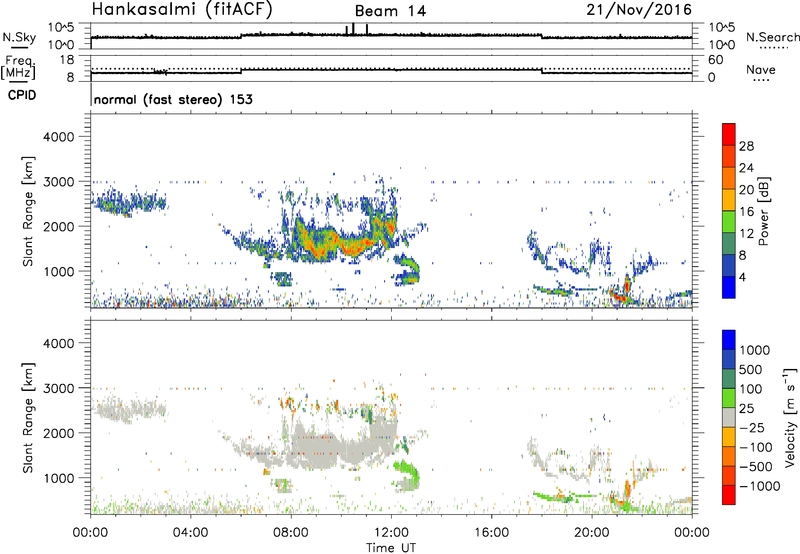
Task: Click the 'Beam 14' label
Action: coord(390,11)
